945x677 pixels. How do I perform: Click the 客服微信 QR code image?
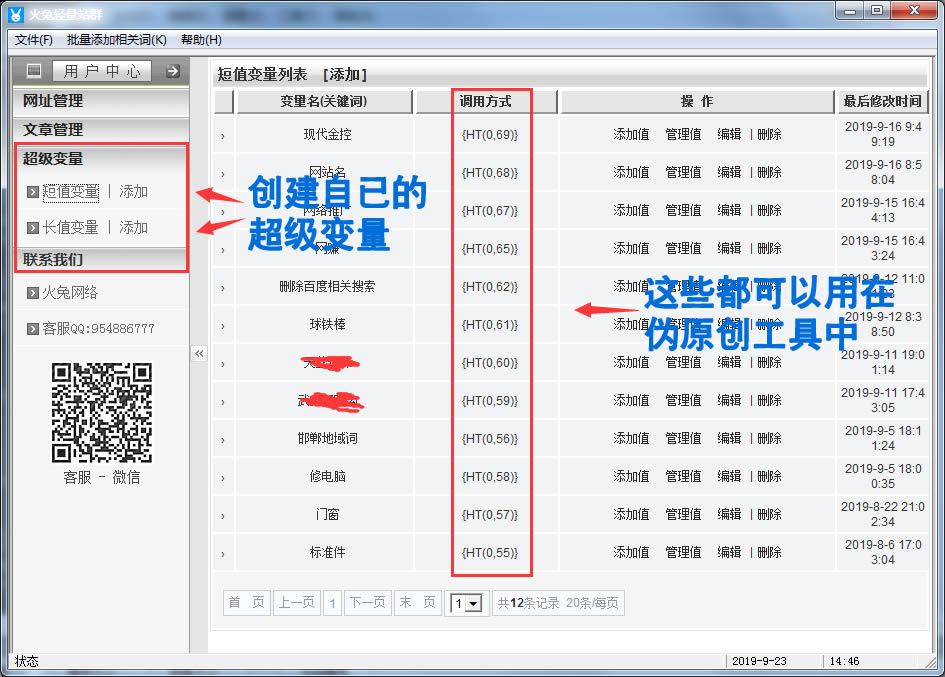point(101,412)
